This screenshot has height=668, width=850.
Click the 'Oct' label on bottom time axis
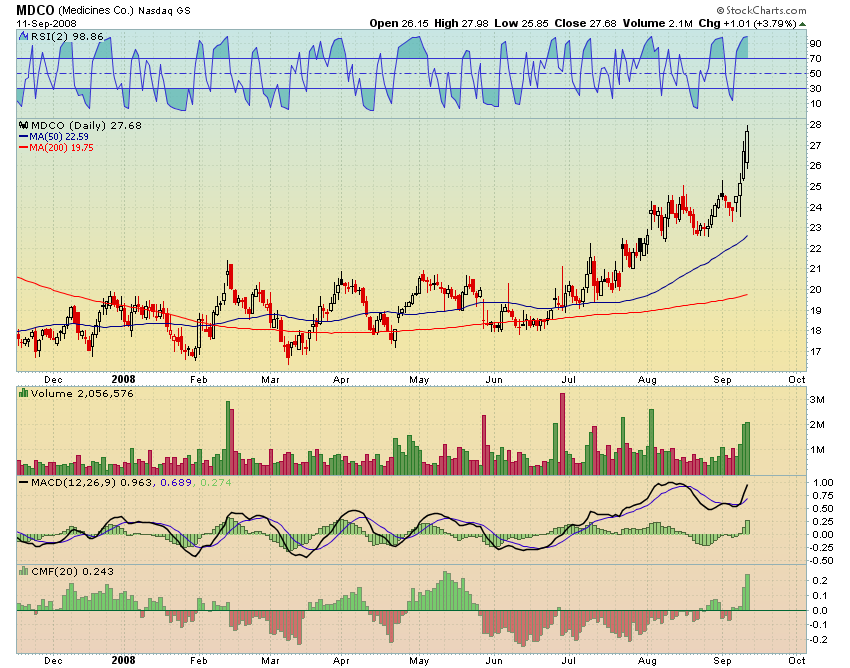[797, 660]
